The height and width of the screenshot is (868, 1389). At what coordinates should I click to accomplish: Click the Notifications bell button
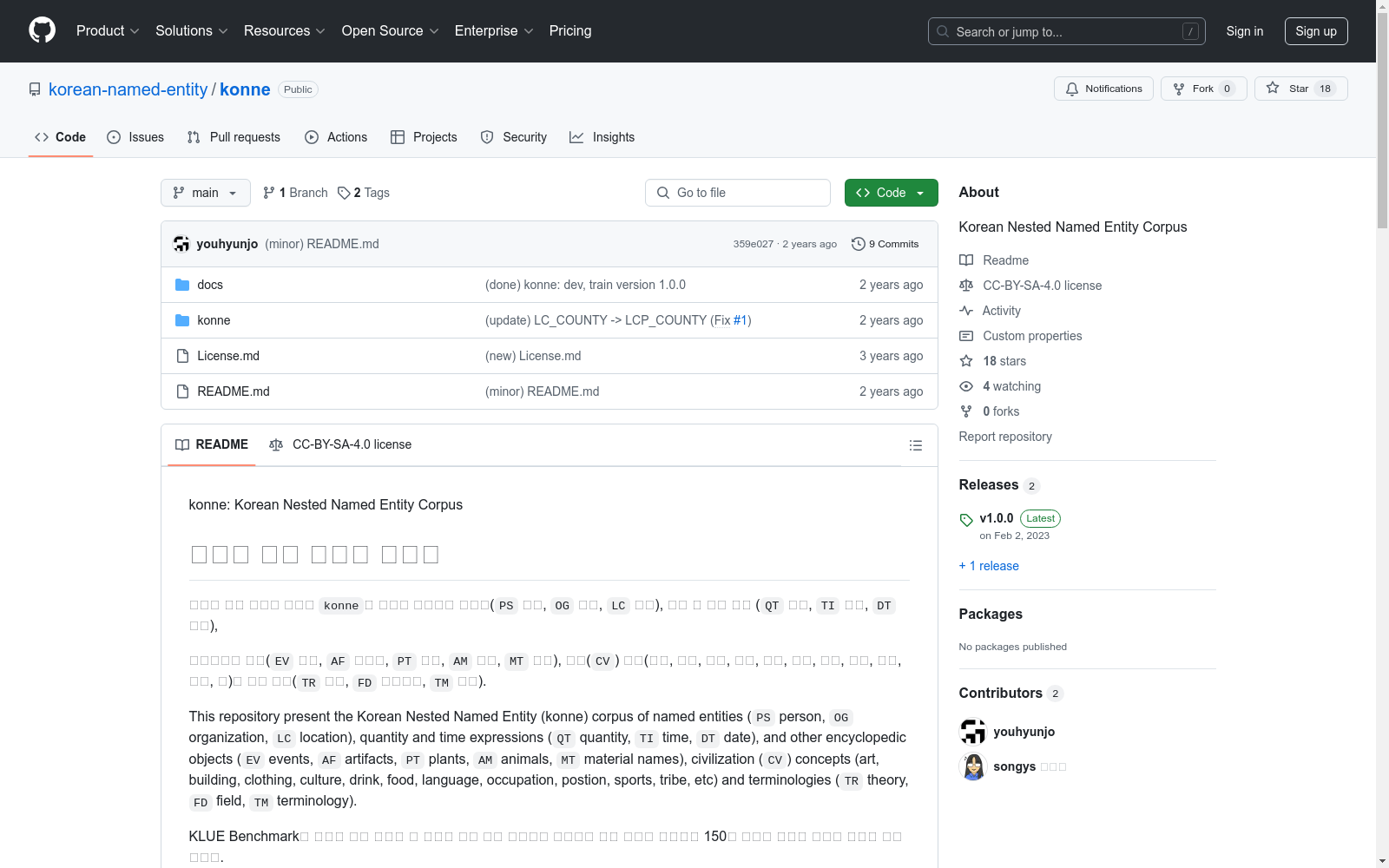(x=1103, y=89)
